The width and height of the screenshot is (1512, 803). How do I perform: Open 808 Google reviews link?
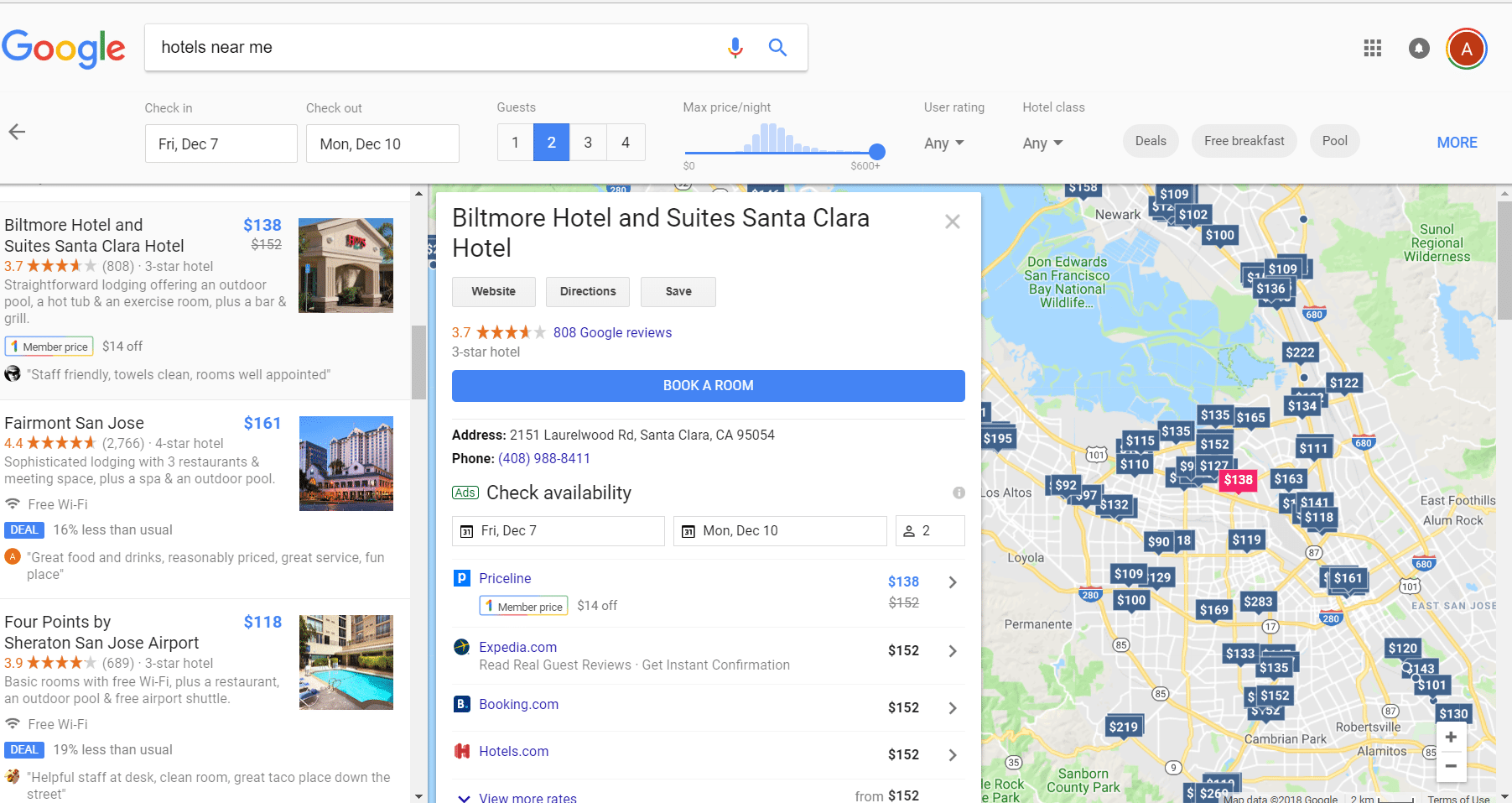[612, 332]
